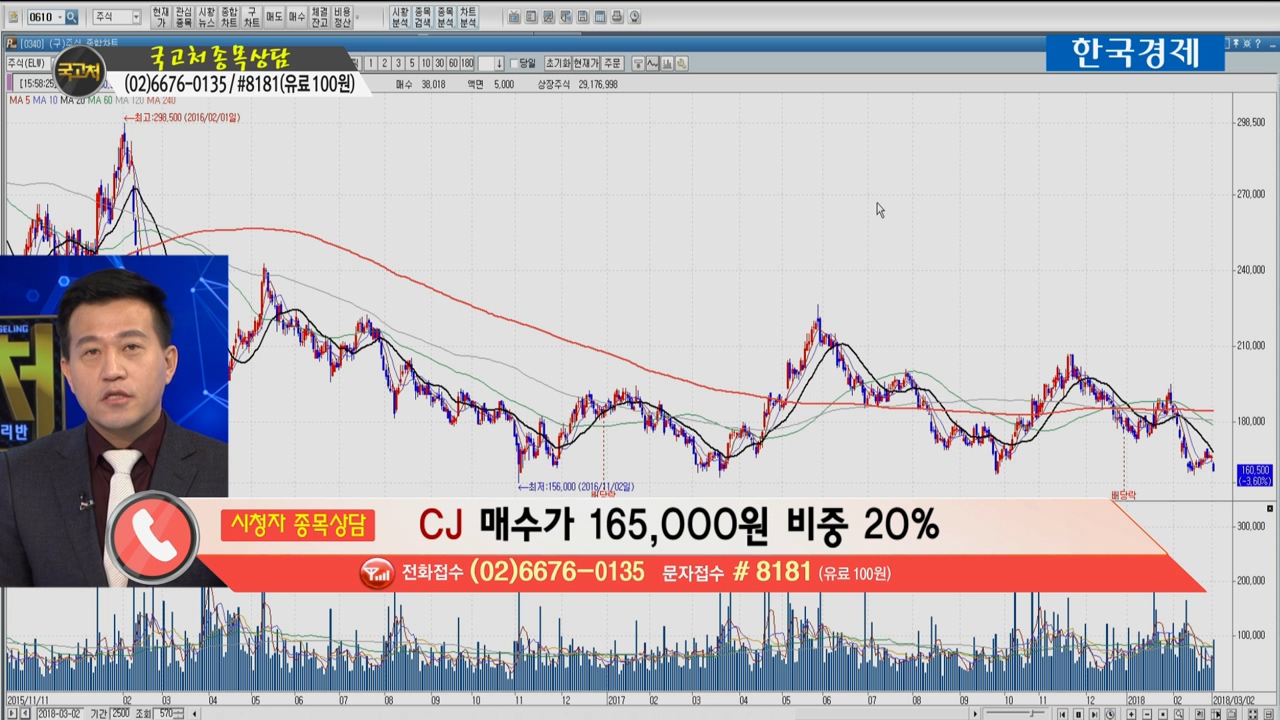Open the 종합차트 menu button
The height and width of the screenshot is (720, 1280).
(229, 17)
